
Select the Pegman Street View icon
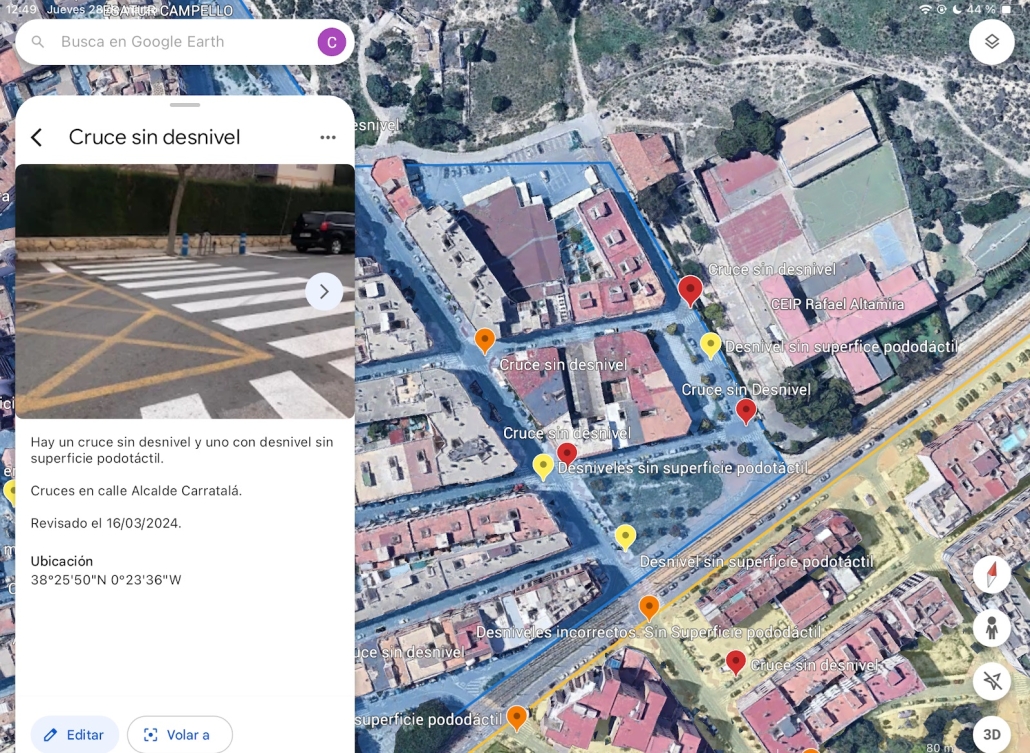[990, 628]
